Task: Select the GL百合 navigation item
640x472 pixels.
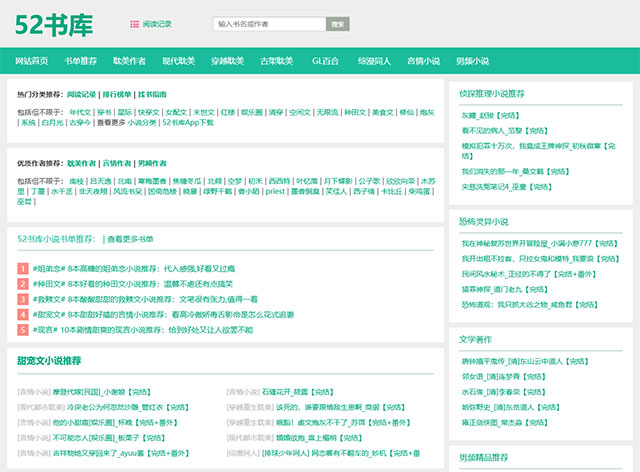Action: [326, 61]
